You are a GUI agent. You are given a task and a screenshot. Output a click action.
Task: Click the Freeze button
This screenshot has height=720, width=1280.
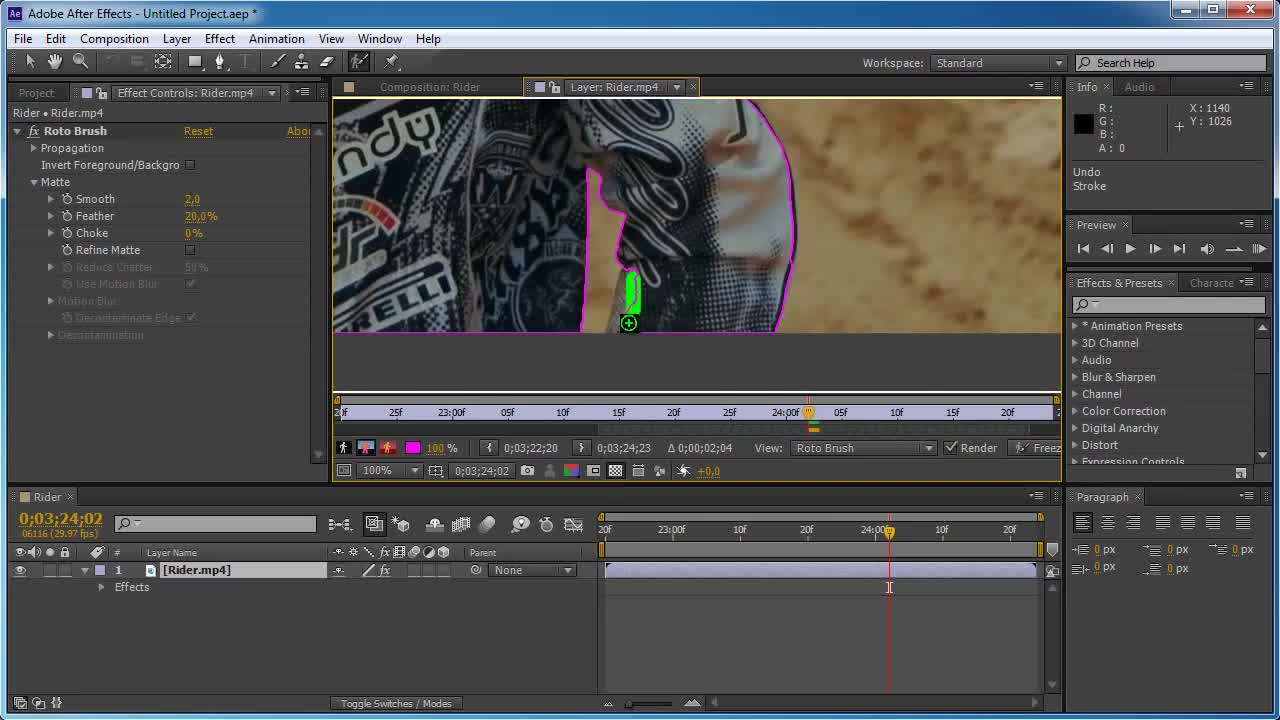[1036, 448]
